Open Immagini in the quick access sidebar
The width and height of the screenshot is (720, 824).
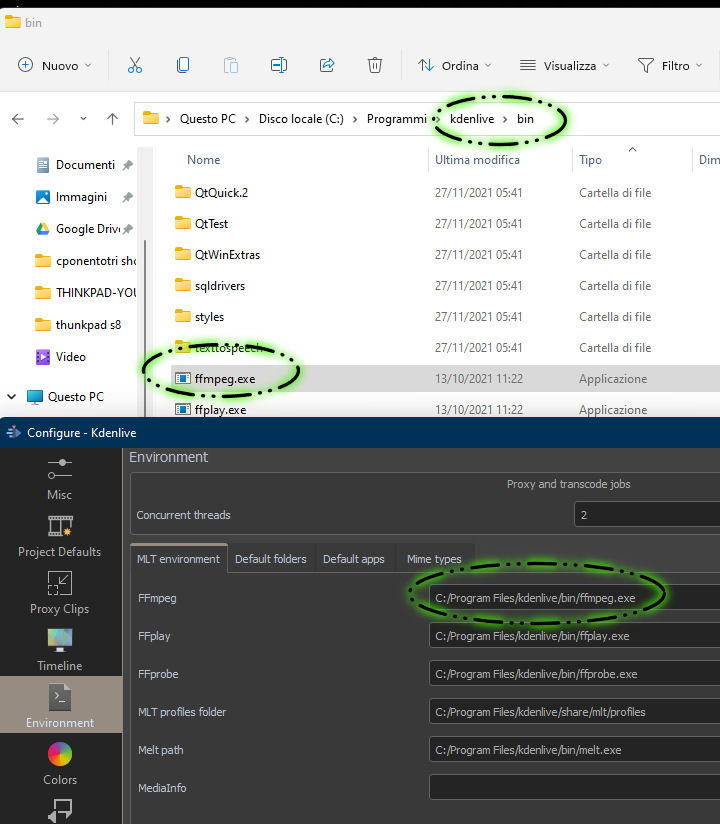click(x=83, y=197)
